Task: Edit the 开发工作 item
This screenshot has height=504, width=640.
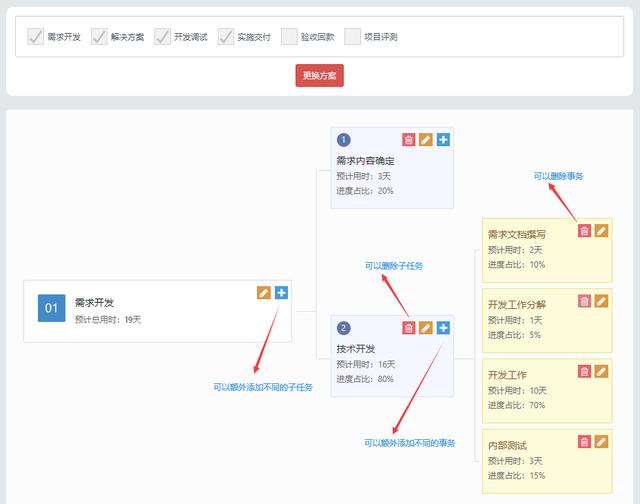Action: pyautogui.click(x=602, y=371)
